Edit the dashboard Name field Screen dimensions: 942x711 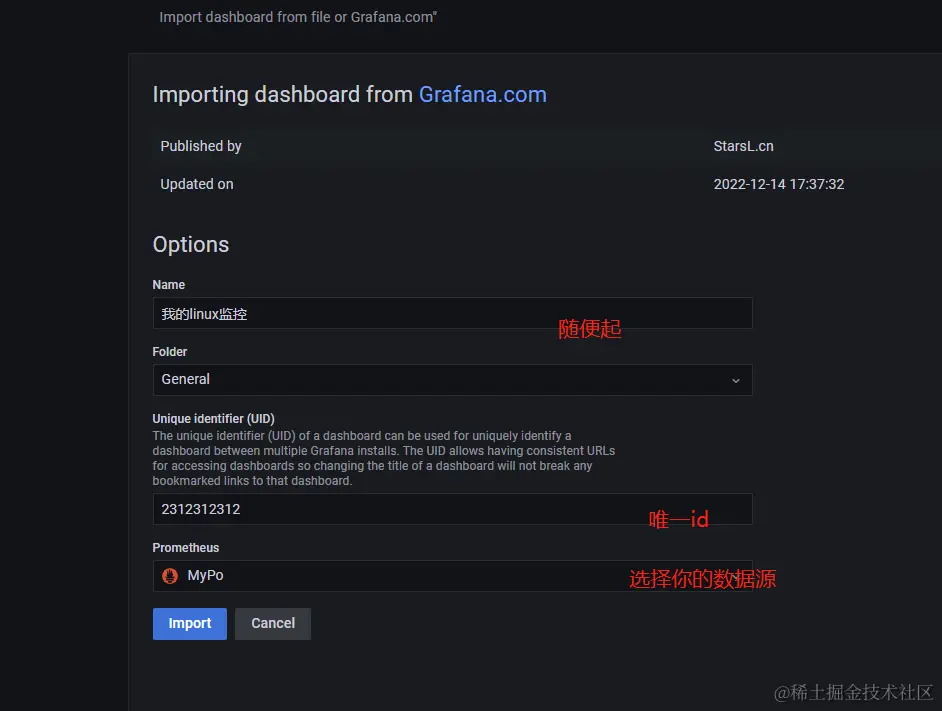452,313
